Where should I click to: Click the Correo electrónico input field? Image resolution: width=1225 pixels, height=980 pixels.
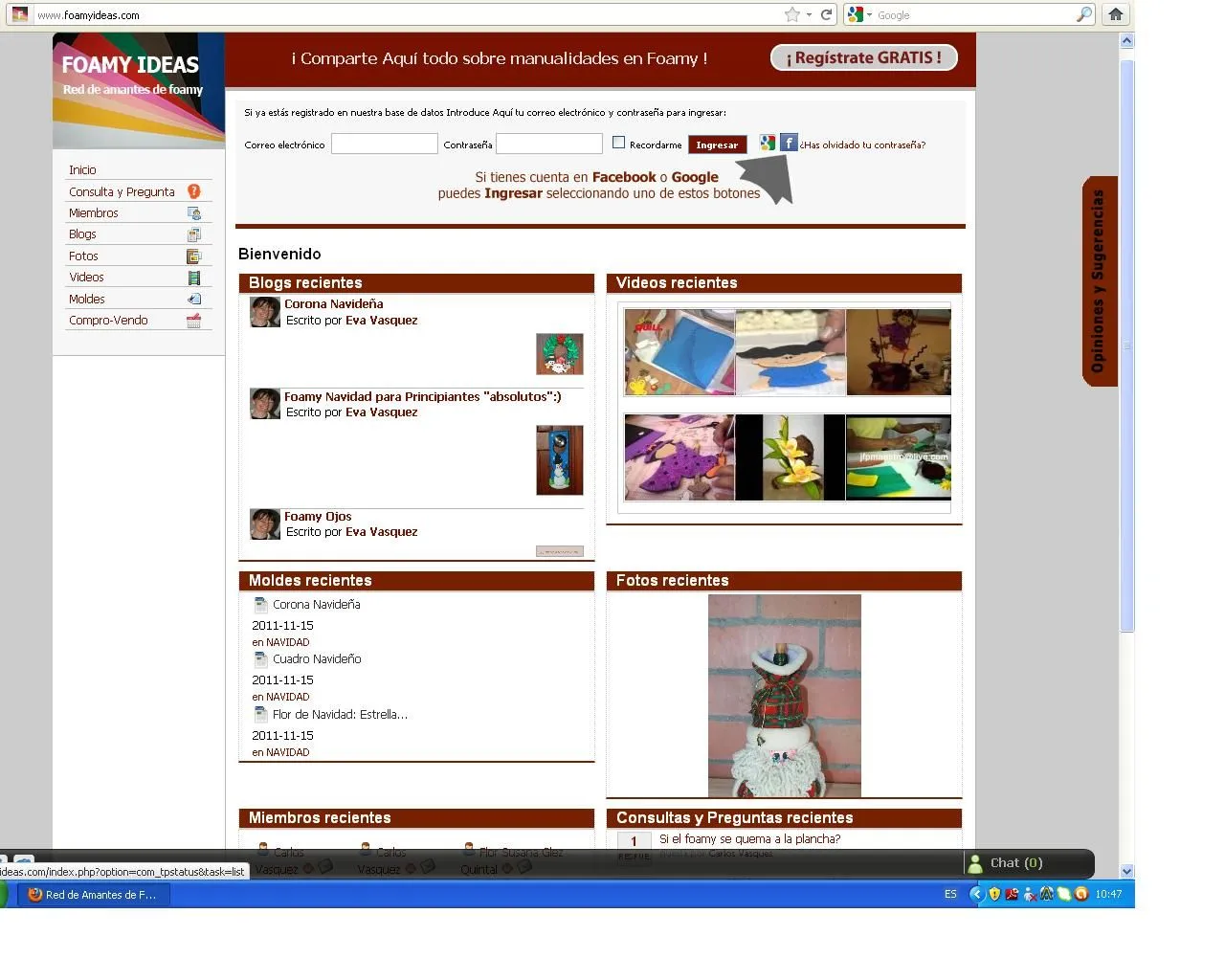click(384, 145)
